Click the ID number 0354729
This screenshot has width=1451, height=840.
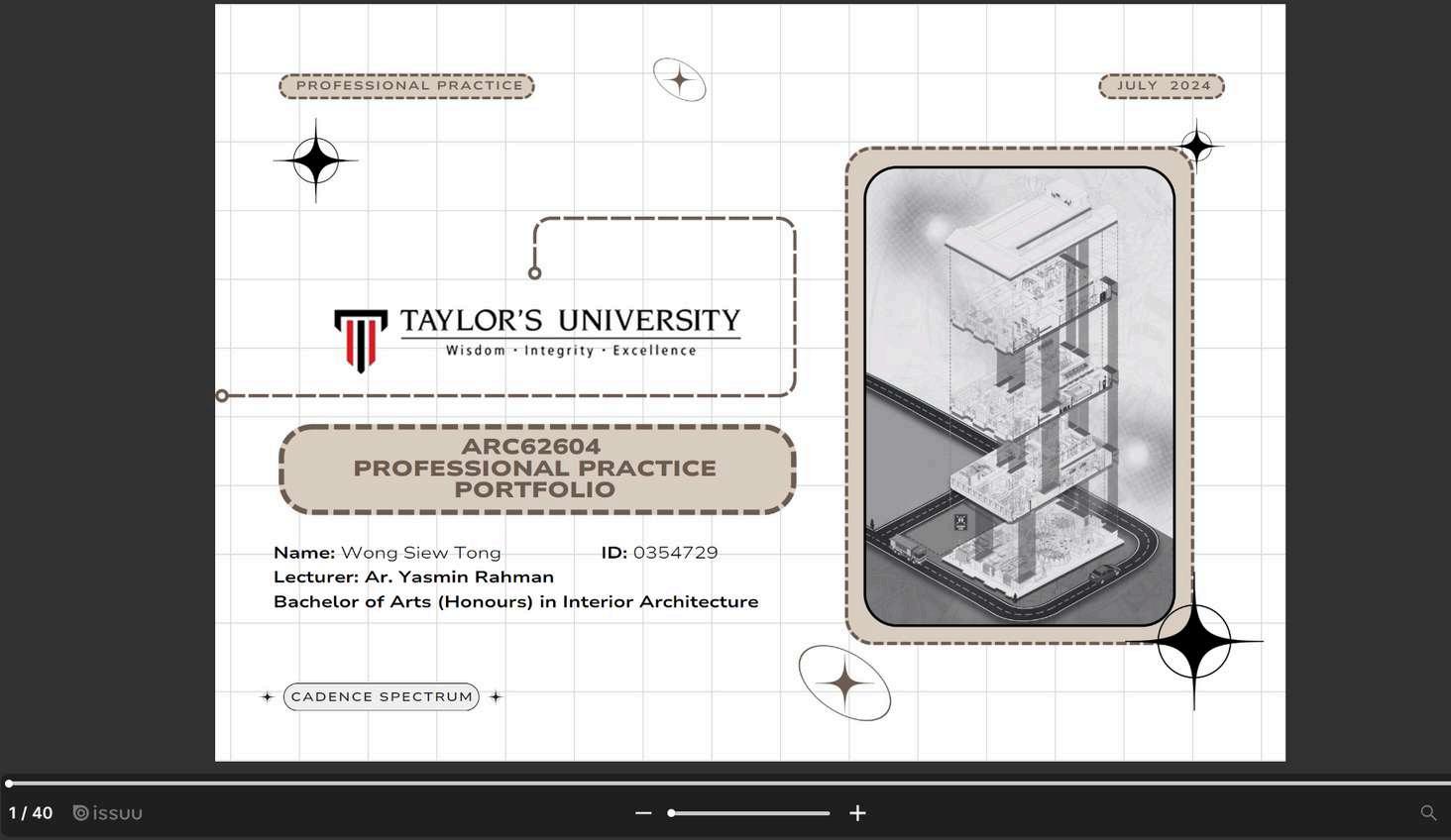click(x=675, y=553)
